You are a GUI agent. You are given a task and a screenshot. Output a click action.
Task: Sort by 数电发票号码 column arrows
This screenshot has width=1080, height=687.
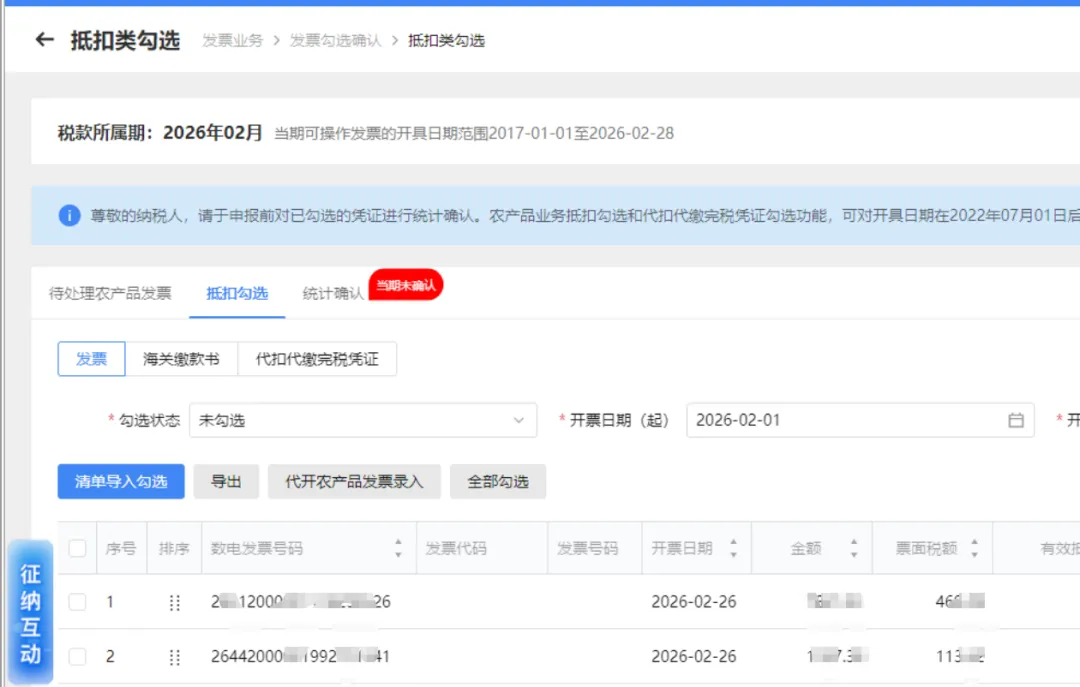coord(398,548)
